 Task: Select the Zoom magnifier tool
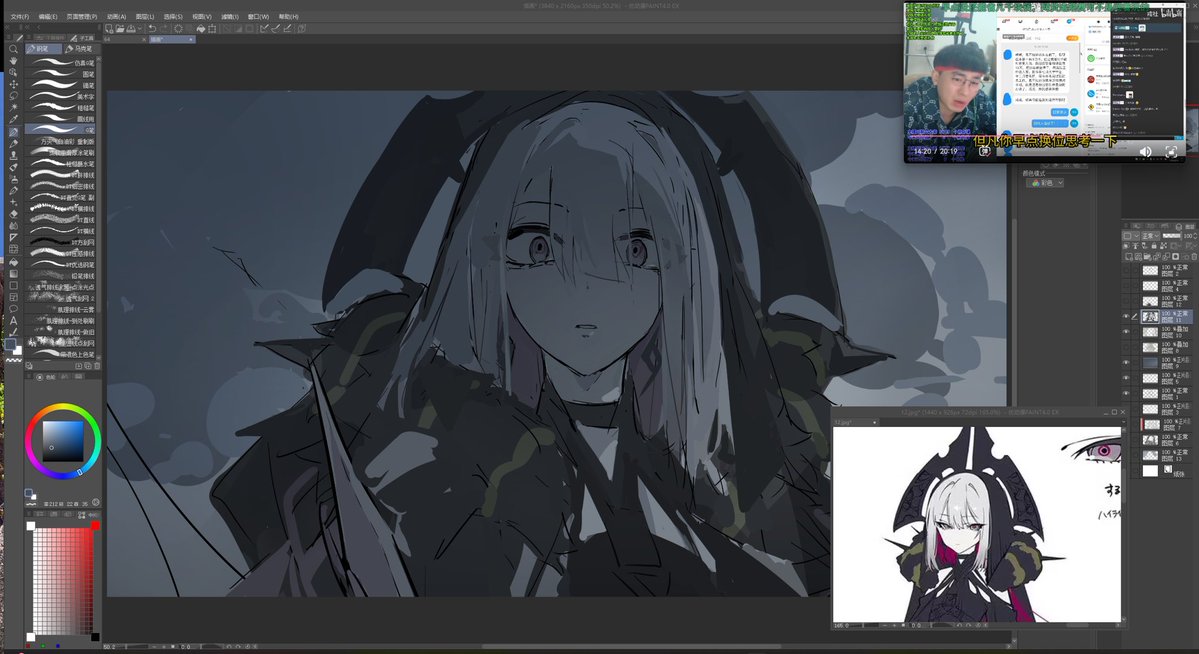pos(13,49)
